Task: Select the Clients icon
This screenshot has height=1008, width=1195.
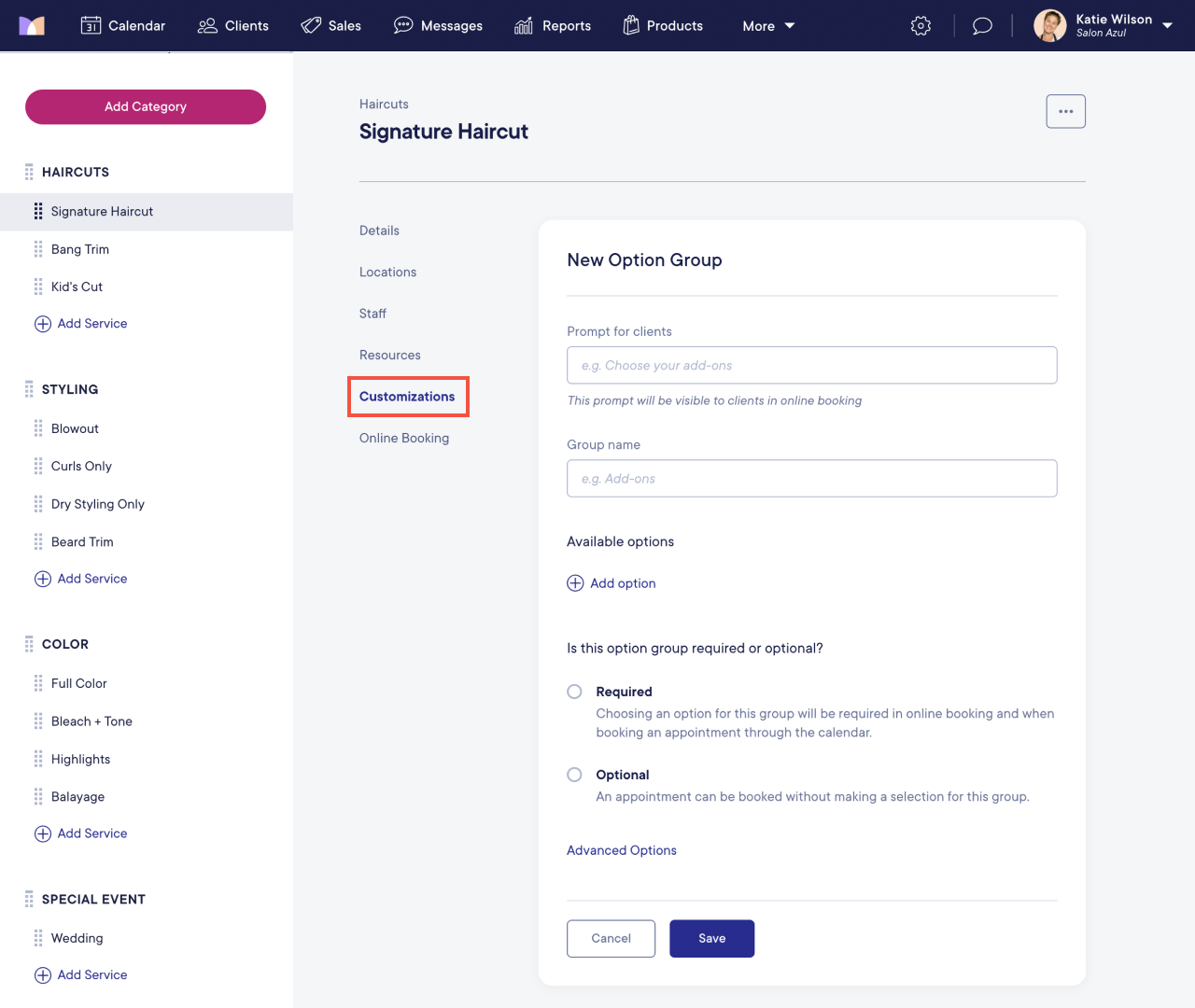Action: tap(205, 25)
